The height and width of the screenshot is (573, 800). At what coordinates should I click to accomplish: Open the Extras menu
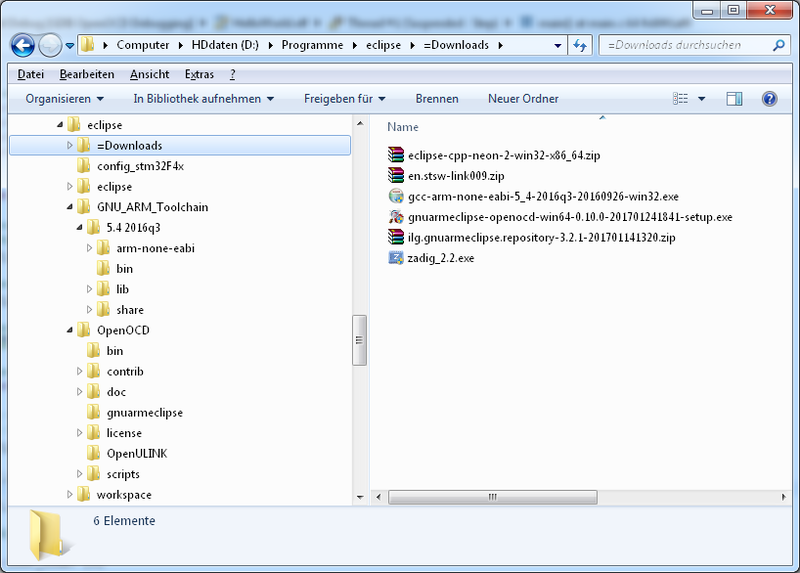(x=199, y=74)
